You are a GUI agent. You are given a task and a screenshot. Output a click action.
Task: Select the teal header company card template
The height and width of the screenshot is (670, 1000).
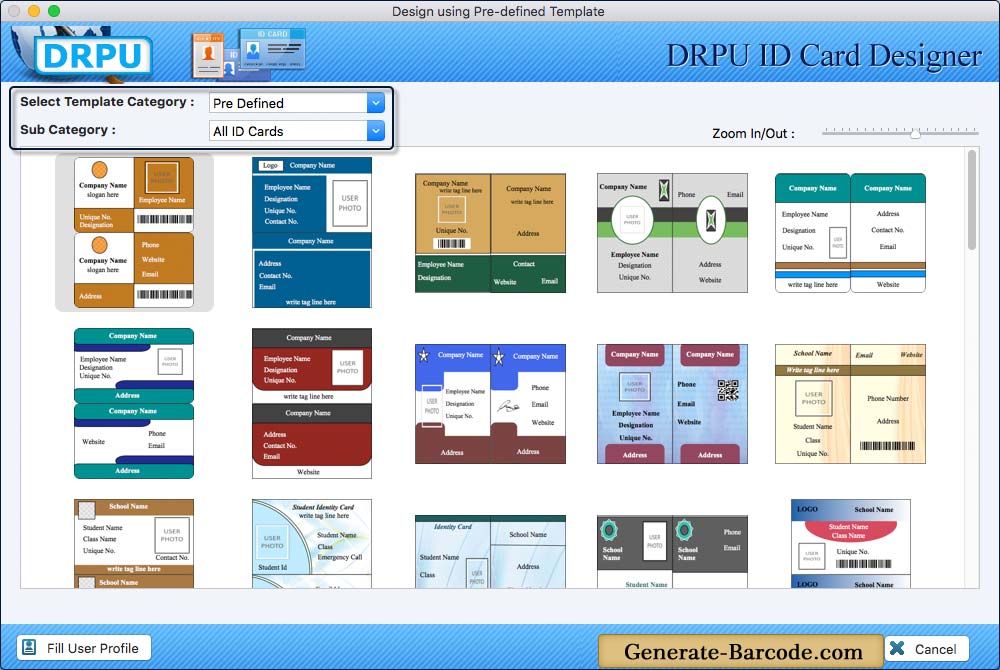(850, 233)
